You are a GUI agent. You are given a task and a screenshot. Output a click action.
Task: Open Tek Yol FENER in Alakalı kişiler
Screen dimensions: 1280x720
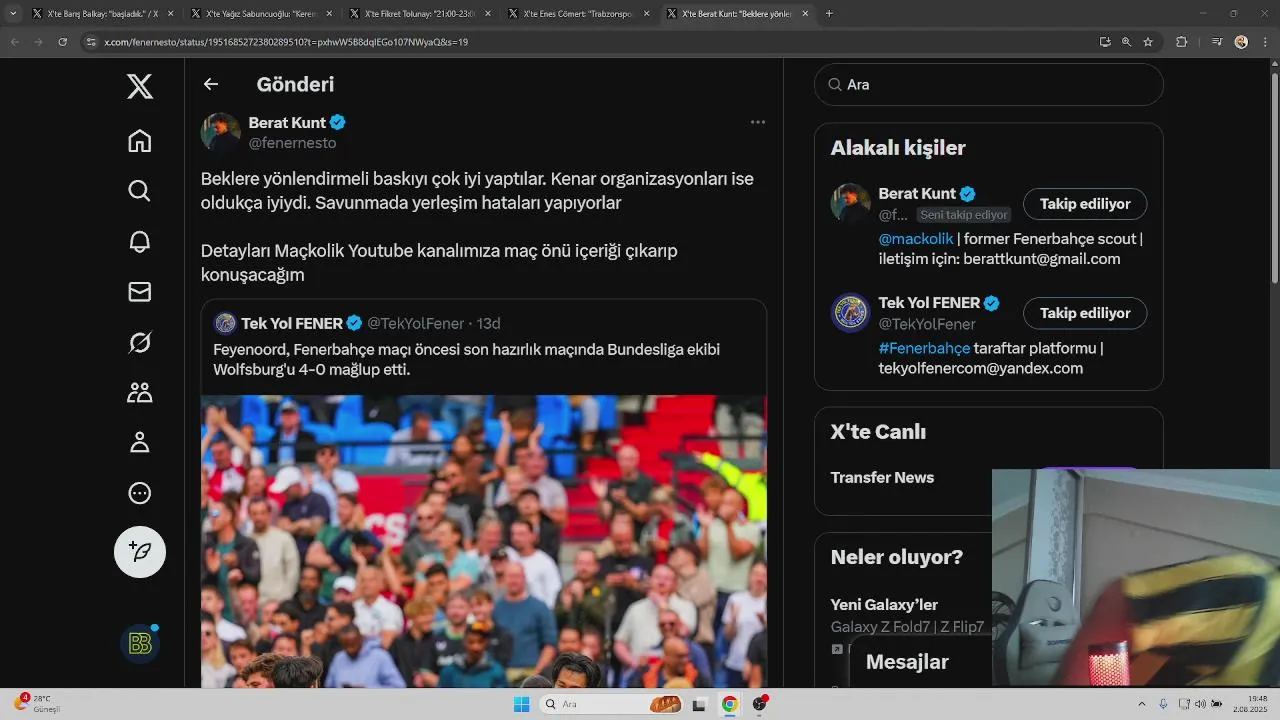(930, 302)
